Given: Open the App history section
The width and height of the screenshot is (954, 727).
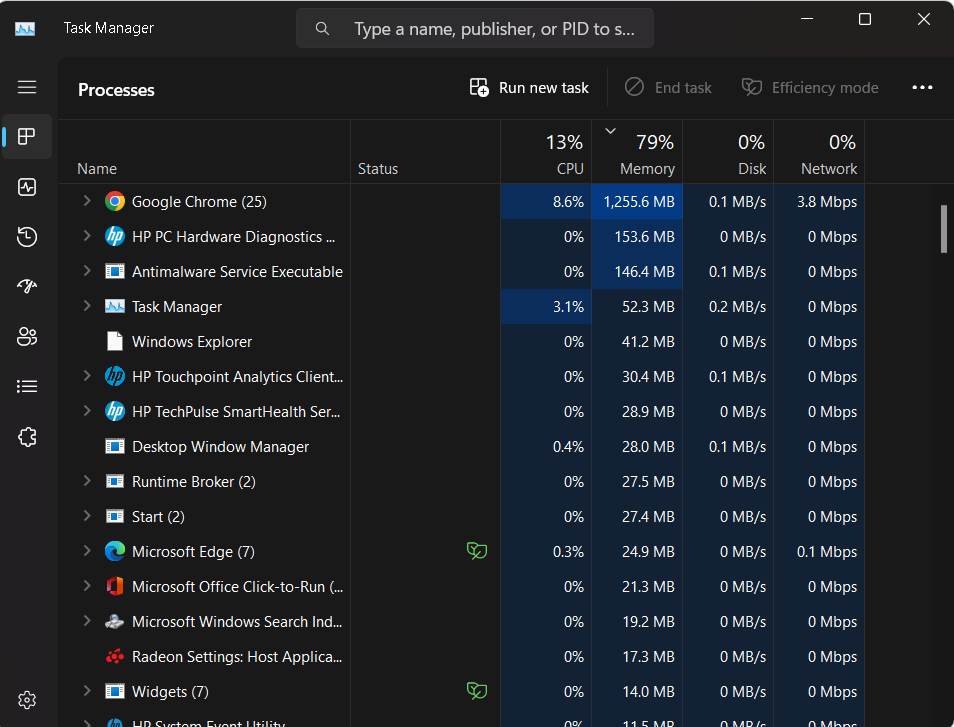Looking at the screenshot, I should [26, 237].
